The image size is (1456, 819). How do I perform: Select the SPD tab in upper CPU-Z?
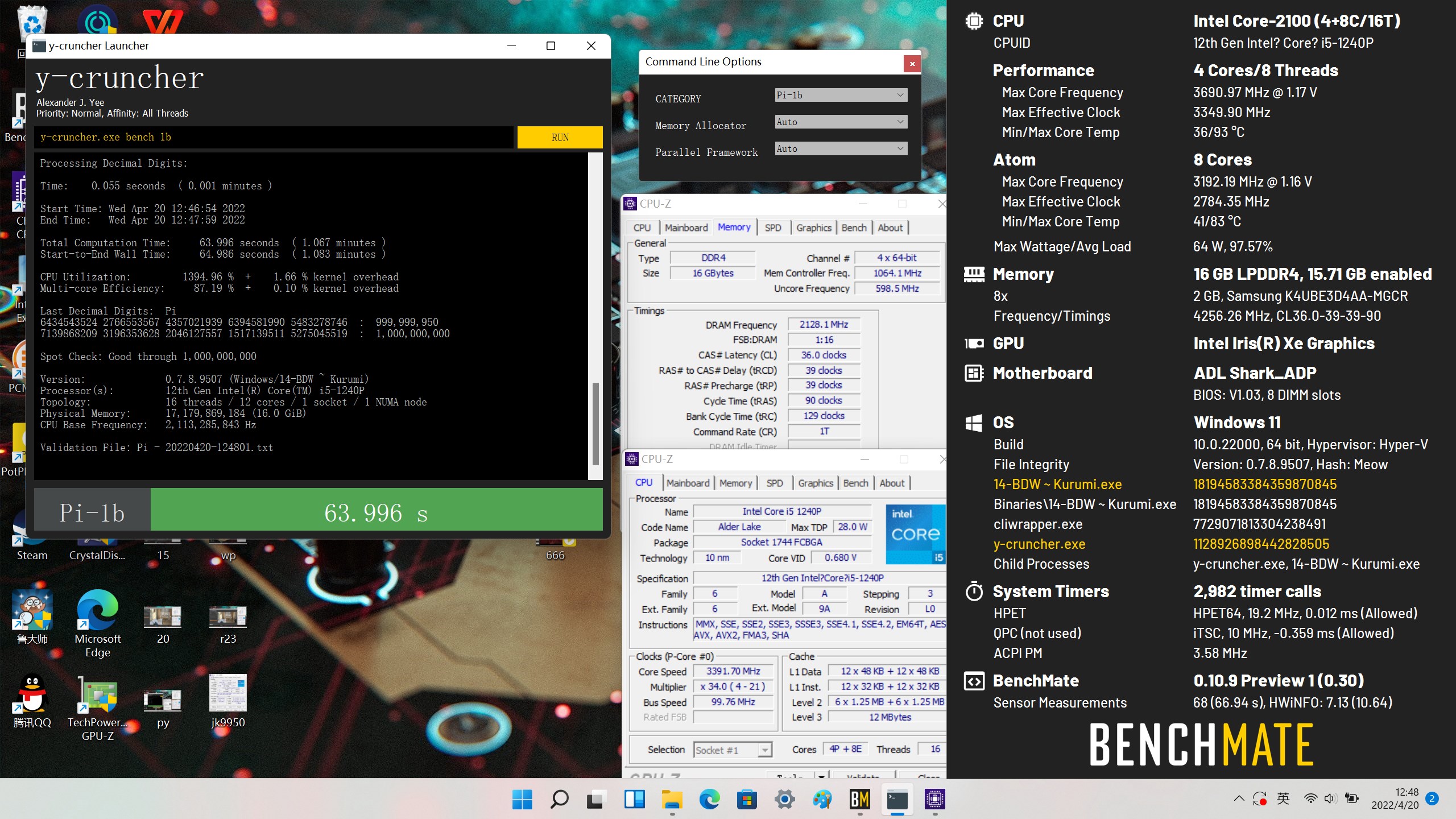click(773, 227)
